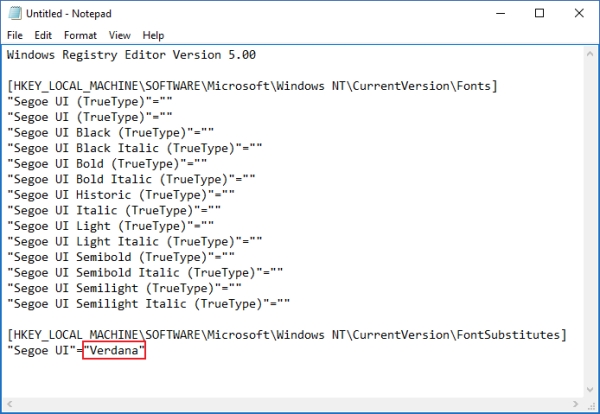Click the "Segoe UI Light (TrueType)" line
This screenshot has width=600, height=414.
tap(111, 226)
